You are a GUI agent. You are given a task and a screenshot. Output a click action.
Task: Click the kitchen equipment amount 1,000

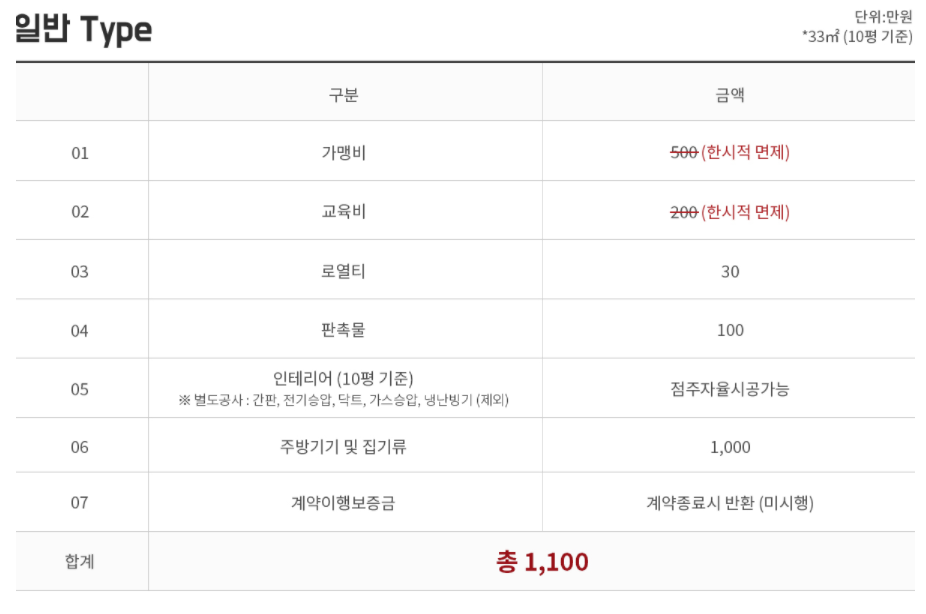point(730,447)
